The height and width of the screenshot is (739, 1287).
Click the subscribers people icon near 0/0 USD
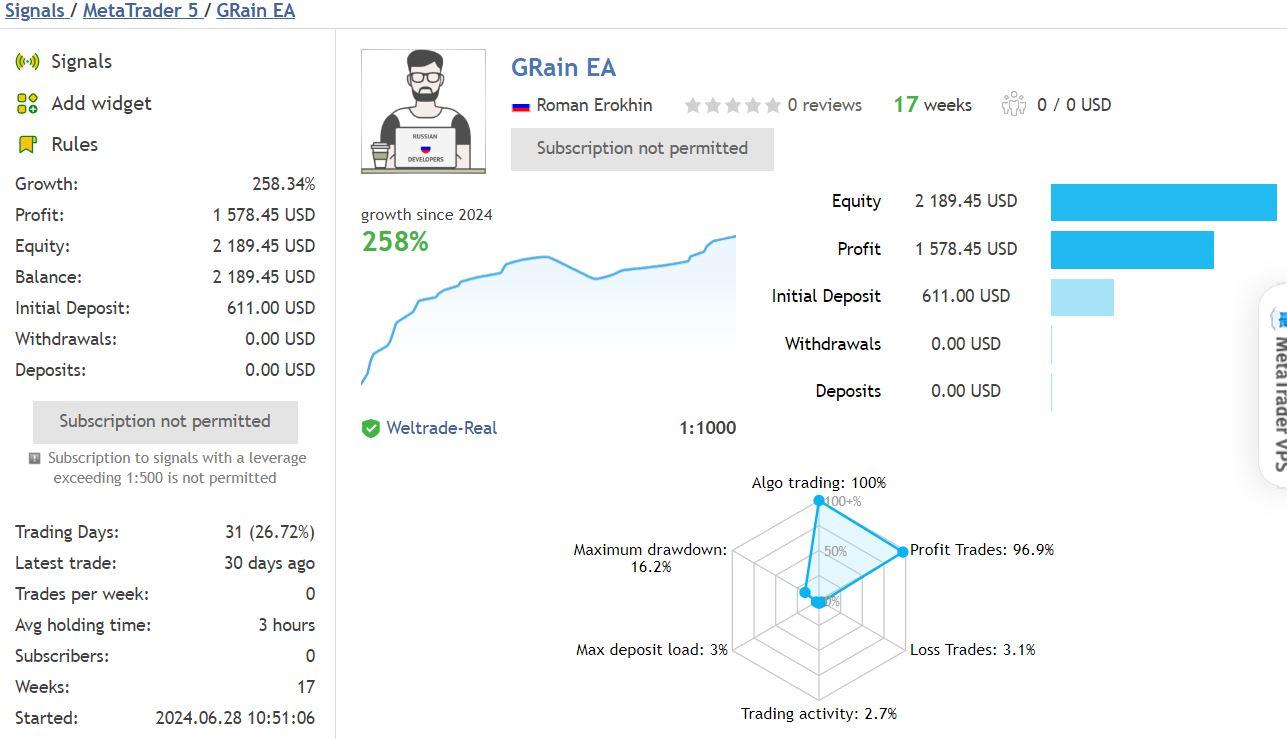tap(1015, 104)
